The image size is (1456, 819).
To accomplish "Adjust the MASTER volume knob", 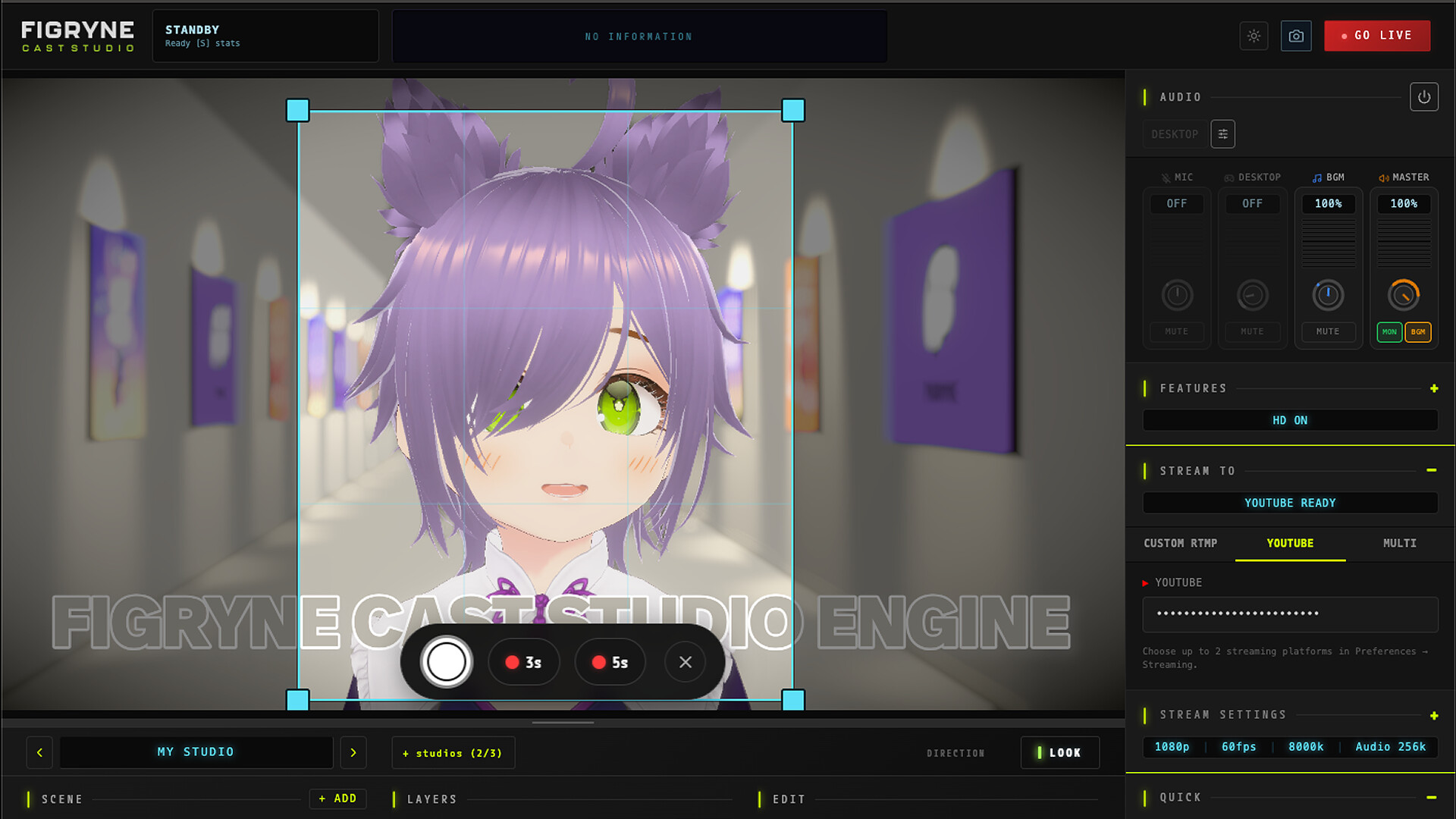I will (1404, 295).
